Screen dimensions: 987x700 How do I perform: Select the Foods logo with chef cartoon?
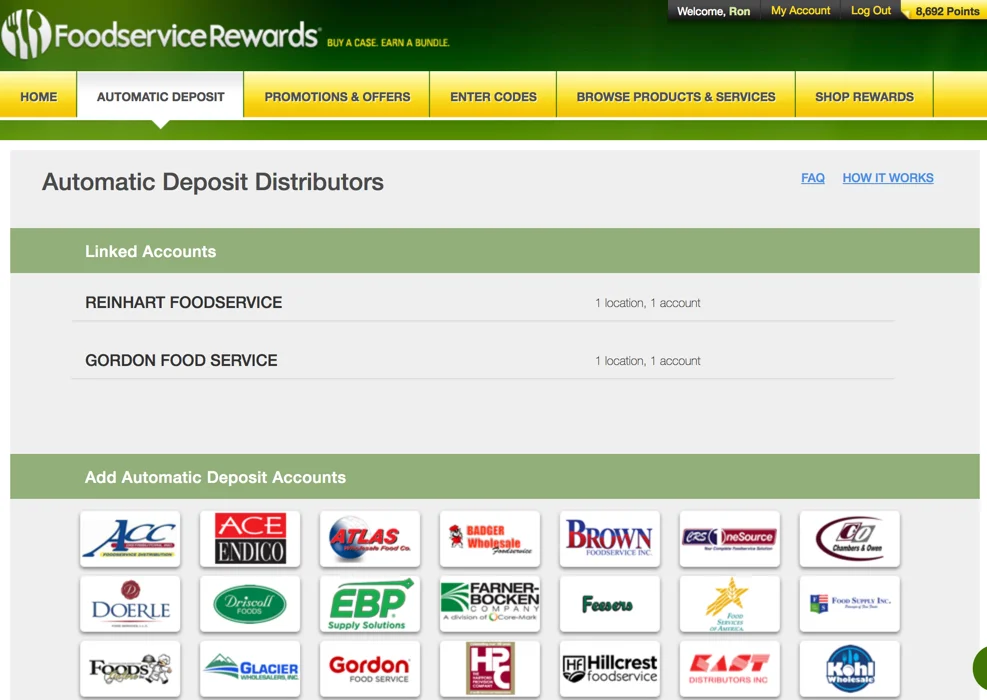coord(130,669)
